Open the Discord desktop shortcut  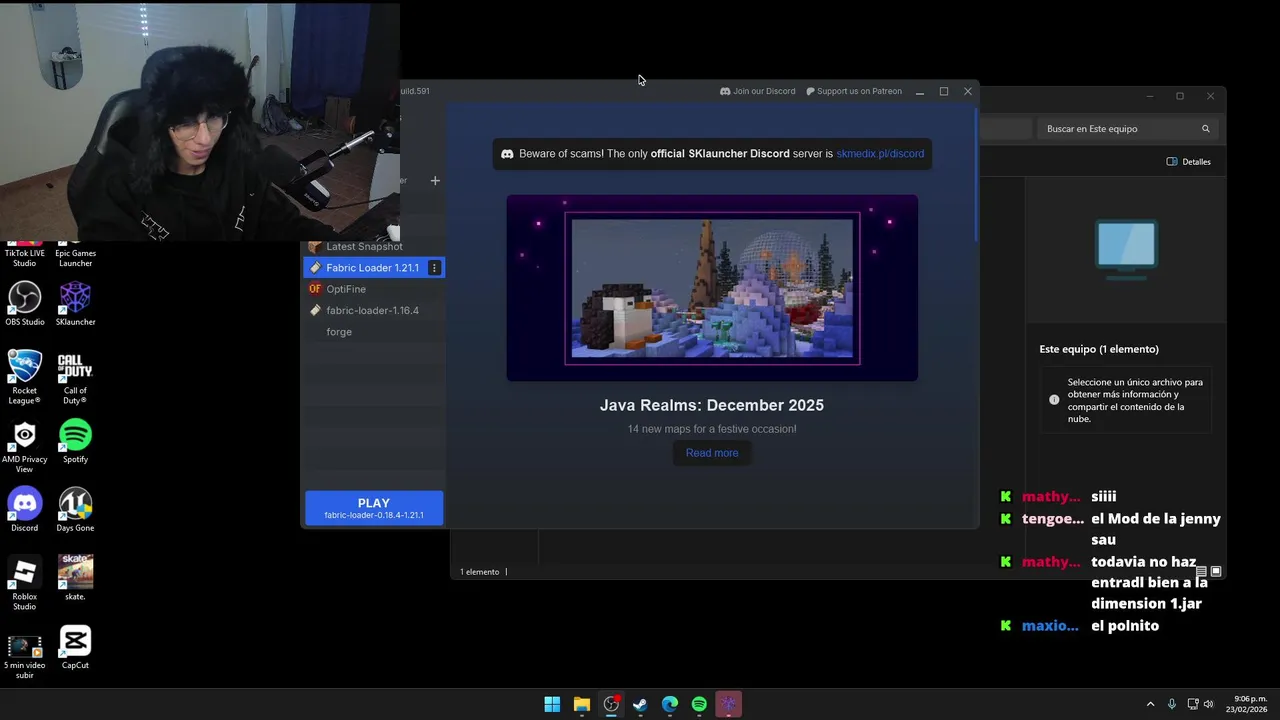coord(25,510)
